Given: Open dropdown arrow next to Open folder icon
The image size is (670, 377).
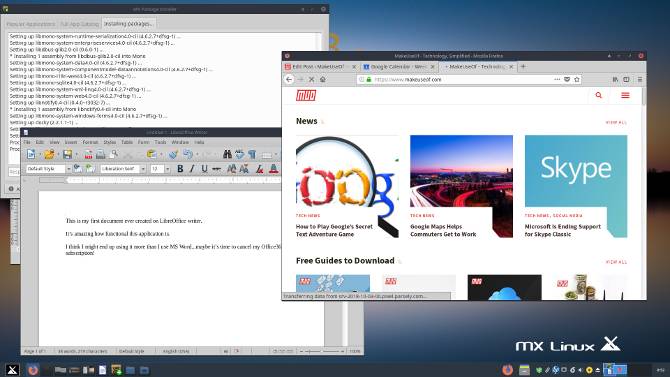Looking at the screenshot, I should 58,155.
